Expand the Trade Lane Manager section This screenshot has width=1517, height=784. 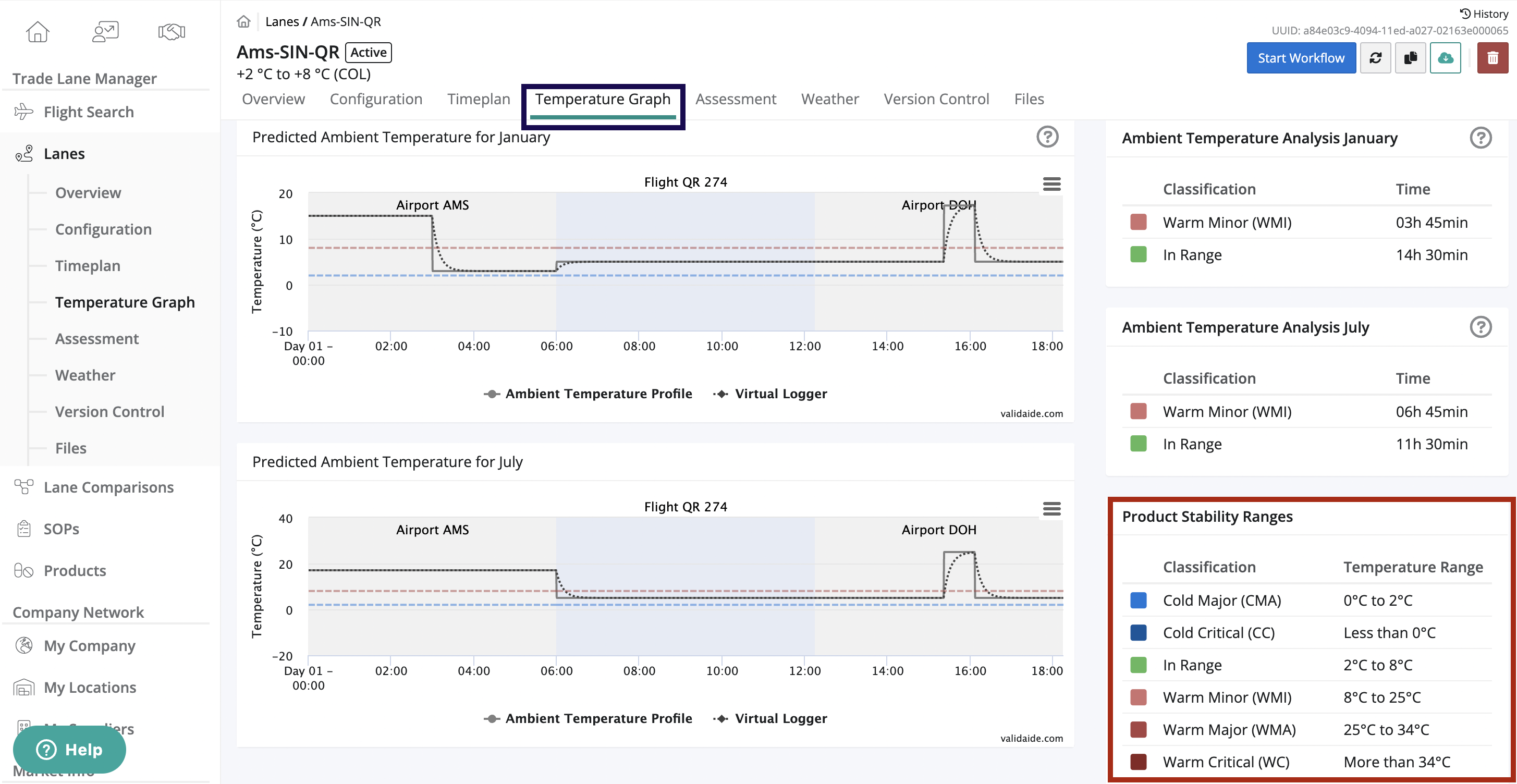coord(84,78)
